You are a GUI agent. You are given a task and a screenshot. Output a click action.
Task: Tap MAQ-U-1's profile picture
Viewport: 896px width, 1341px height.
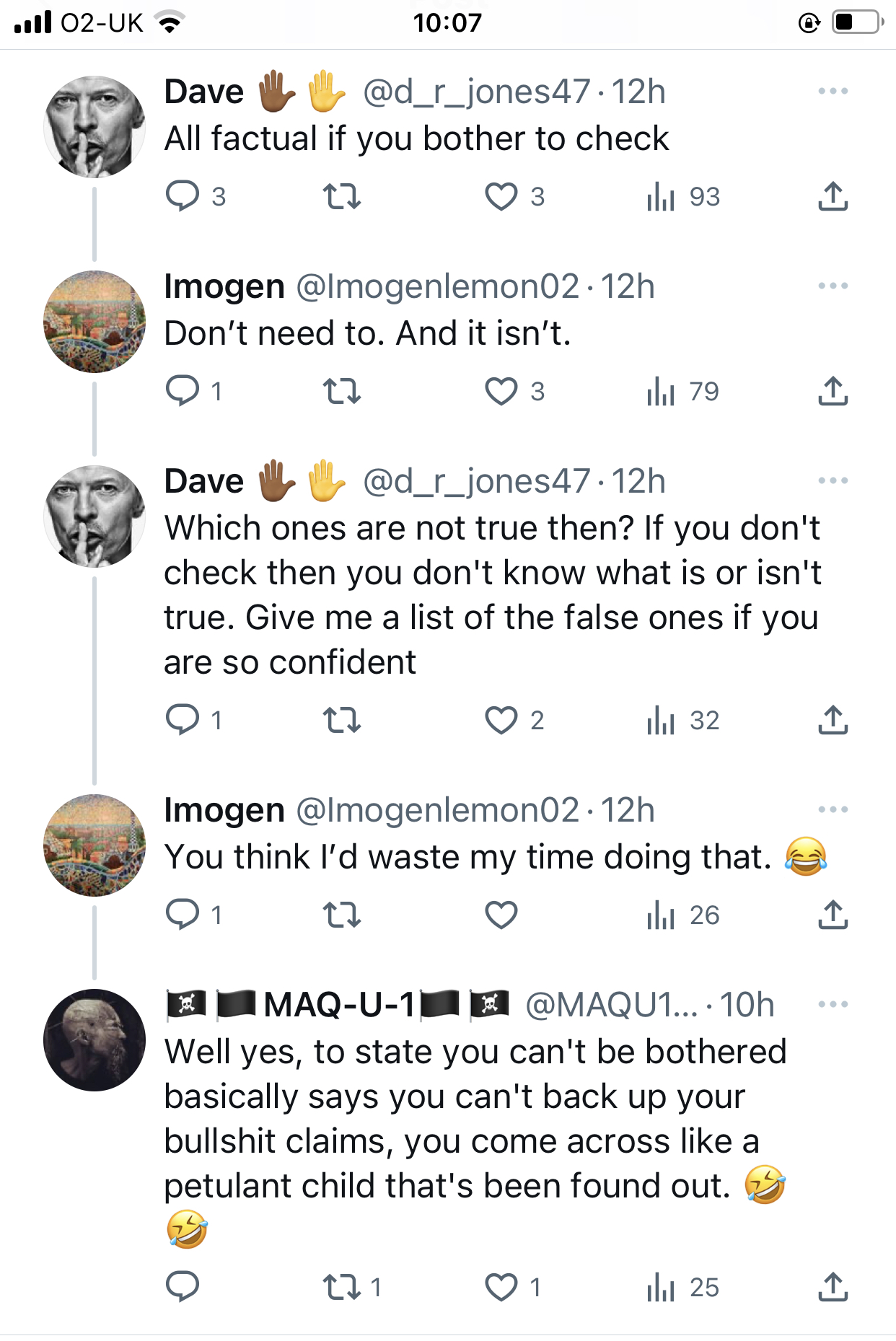[95, 1039]
